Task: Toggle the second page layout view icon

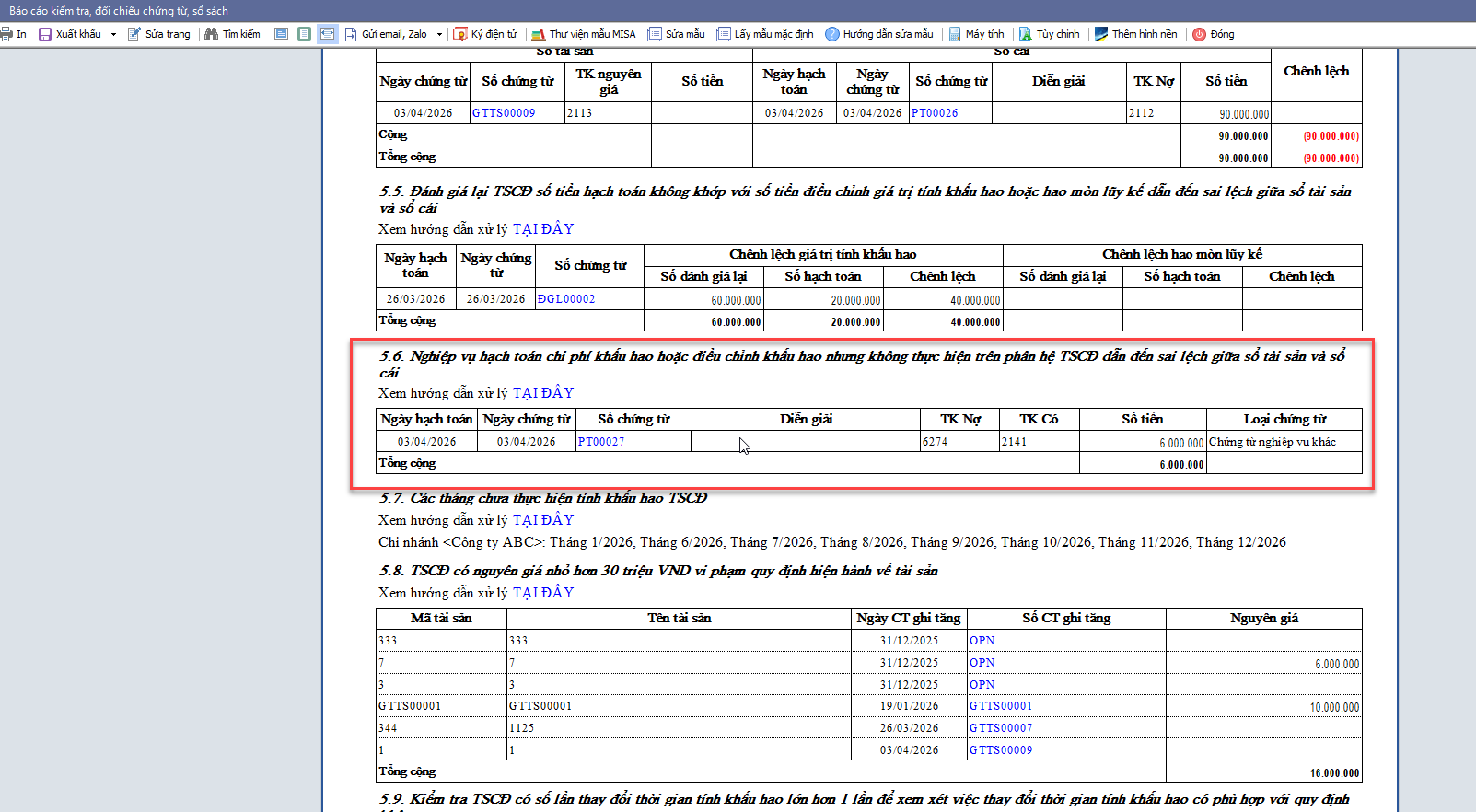Action: pos(305,34)
